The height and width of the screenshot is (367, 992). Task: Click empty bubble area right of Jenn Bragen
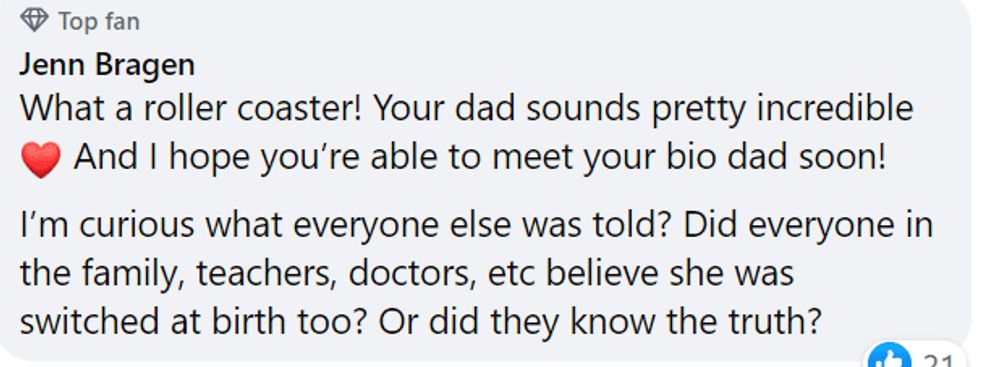(x=569, y=65)
